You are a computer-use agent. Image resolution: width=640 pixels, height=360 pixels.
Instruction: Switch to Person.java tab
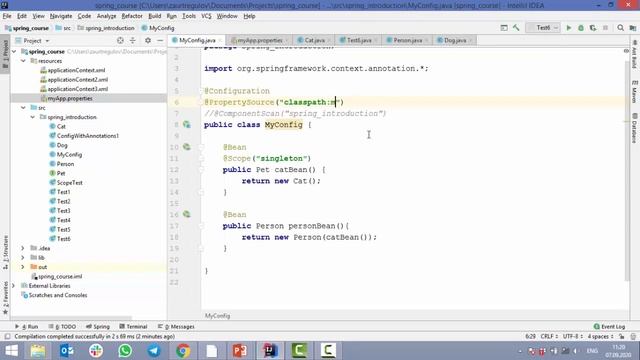pyautogui.click(x=407, y=40)
